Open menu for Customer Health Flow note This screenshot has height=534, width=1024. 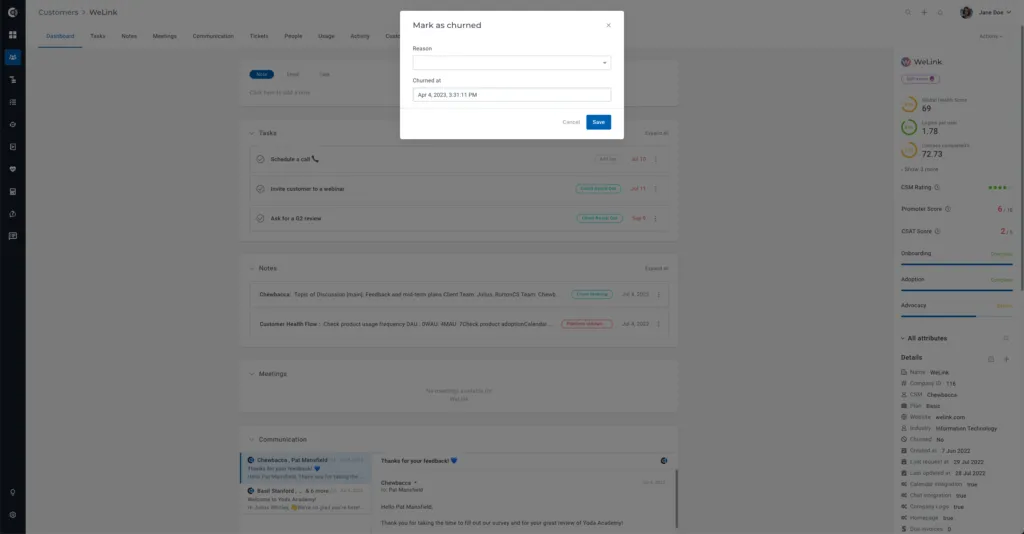pyautogui.click(x=658, y=324)
